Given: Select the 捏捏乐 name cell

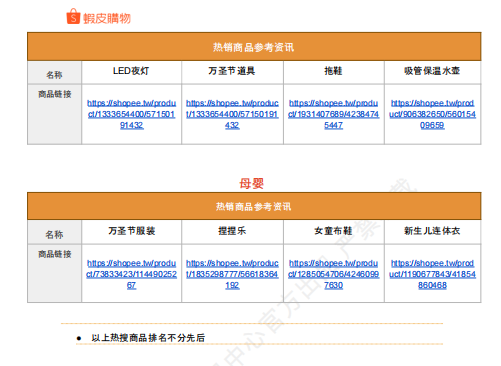Looking at the screenshot, I should pyautogui.click(x=232, y=232).
